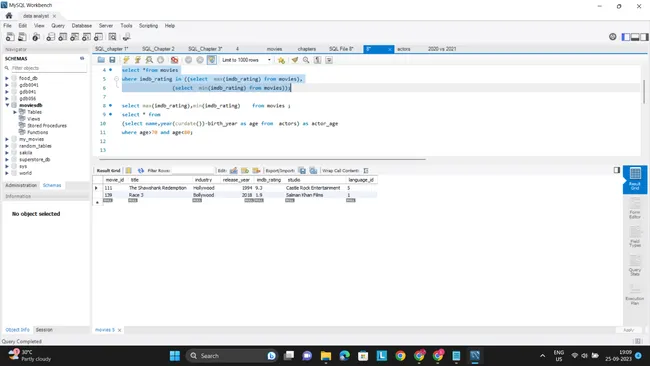
Task: Open inspector for selected object
Action: click(x=36, y=37)
